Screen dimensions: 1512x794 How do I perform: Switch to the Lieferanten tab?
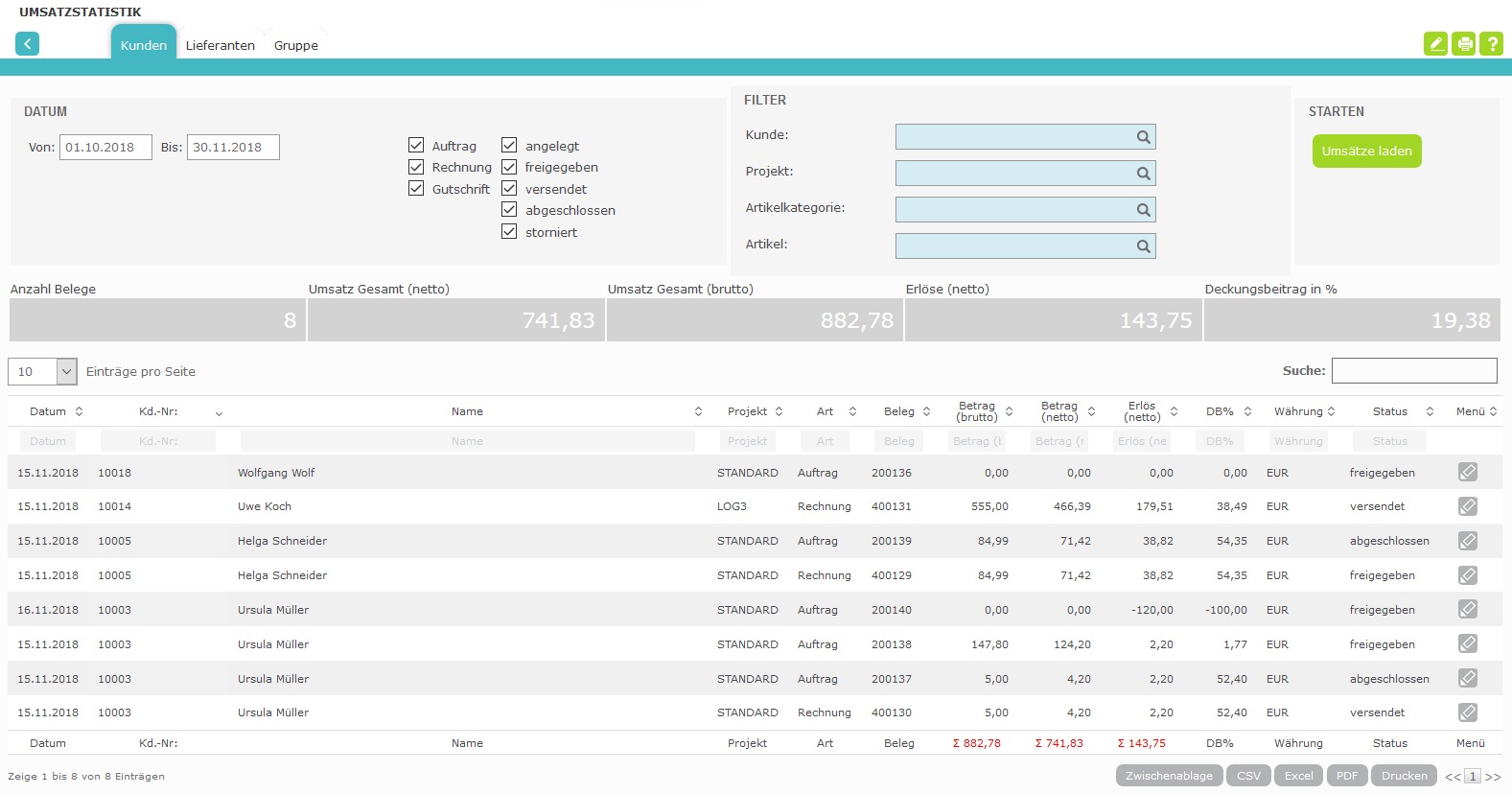tap(221, 45)
